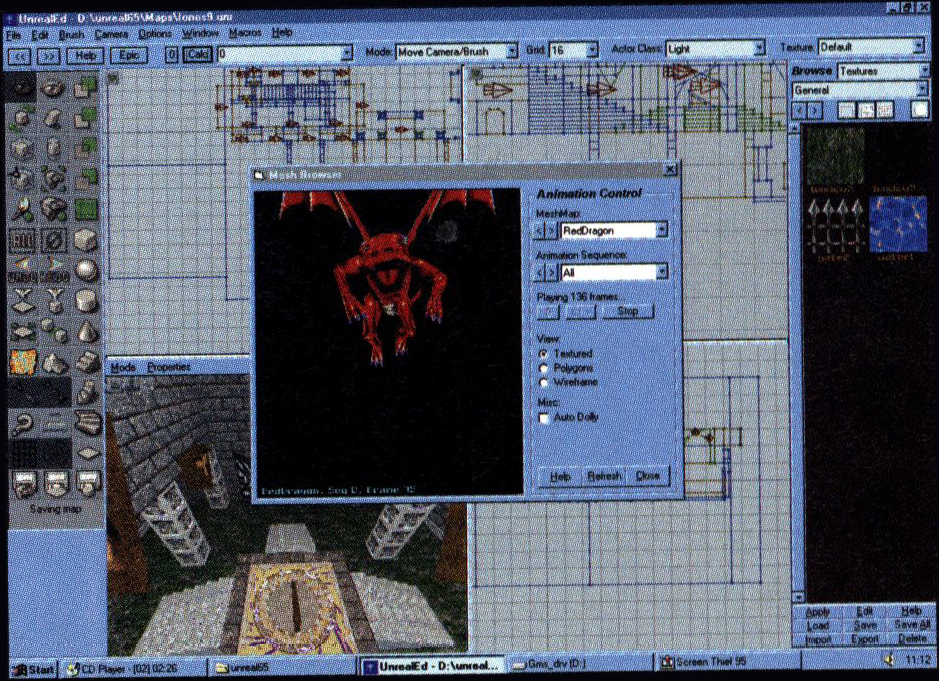Screen dimensions: 939x681
Task: Choose the sphere brush builder icon
Action: 86,271
